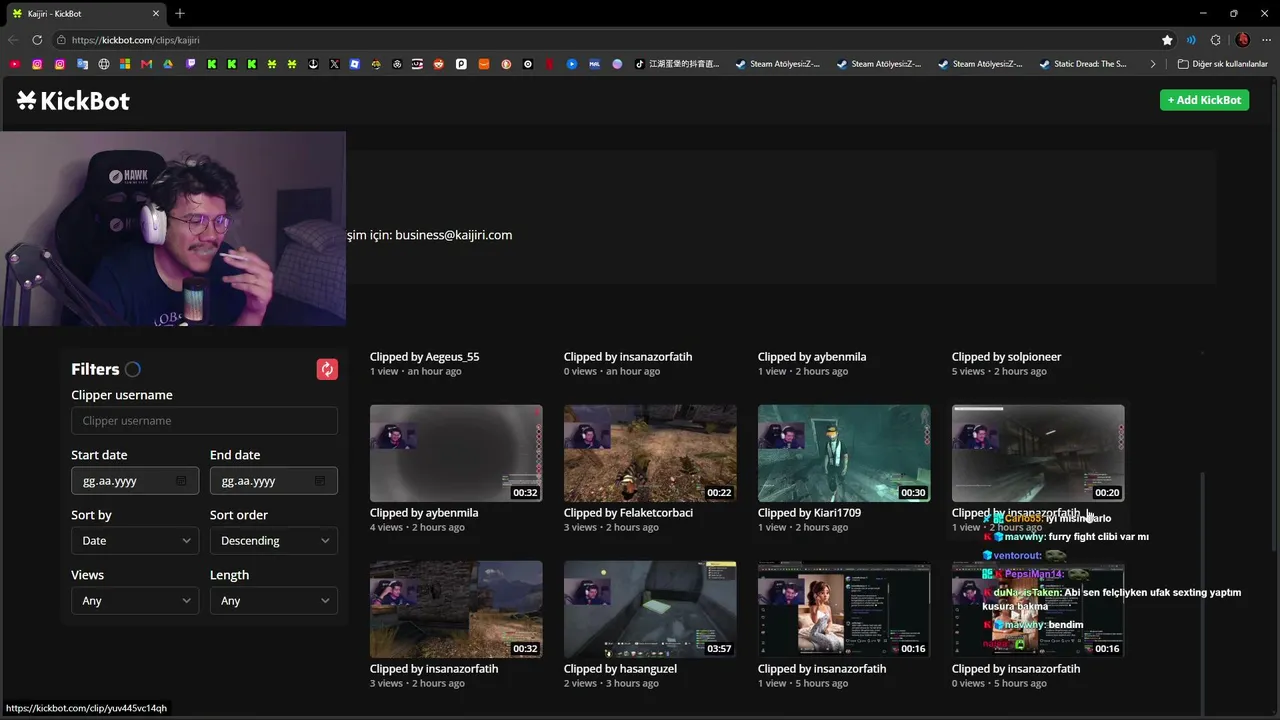Screen dimensions: 1280x720
Task: Click the read aloud icon in address bar
Action: tap(1191, 40)
